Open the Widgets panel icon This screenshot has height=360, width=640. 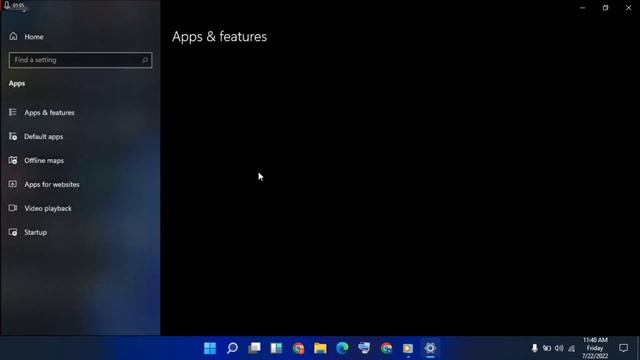coord(276,348)
